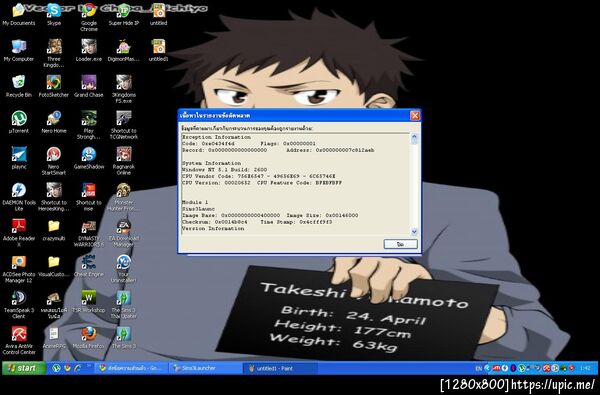Select the TSR Workshop icon

pyautogui.click(x=89, y=302)
